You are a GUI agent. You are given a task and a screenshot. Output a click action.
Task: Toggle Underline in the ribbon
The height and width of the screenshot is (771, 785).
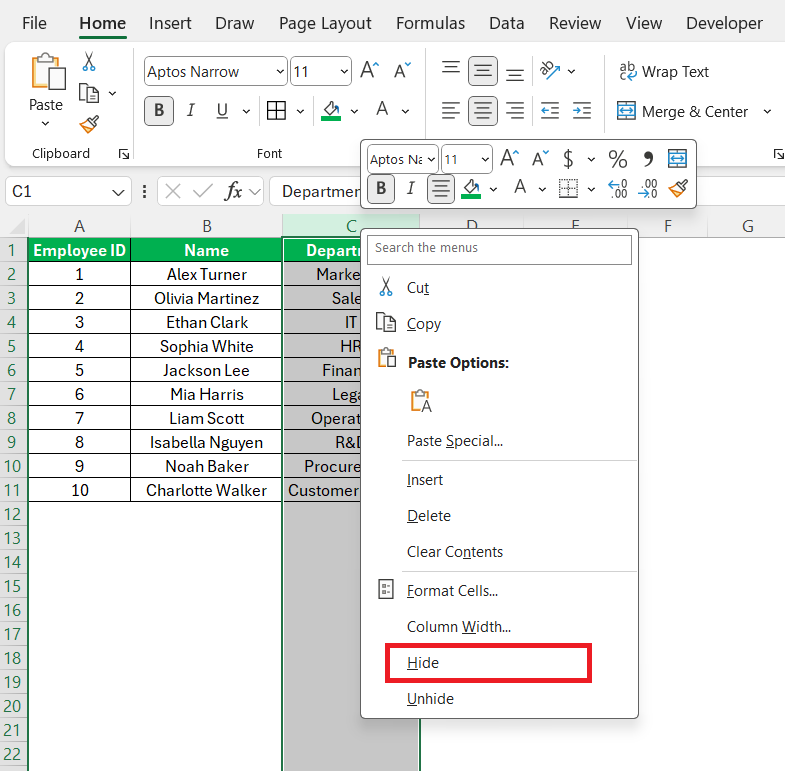222,111
